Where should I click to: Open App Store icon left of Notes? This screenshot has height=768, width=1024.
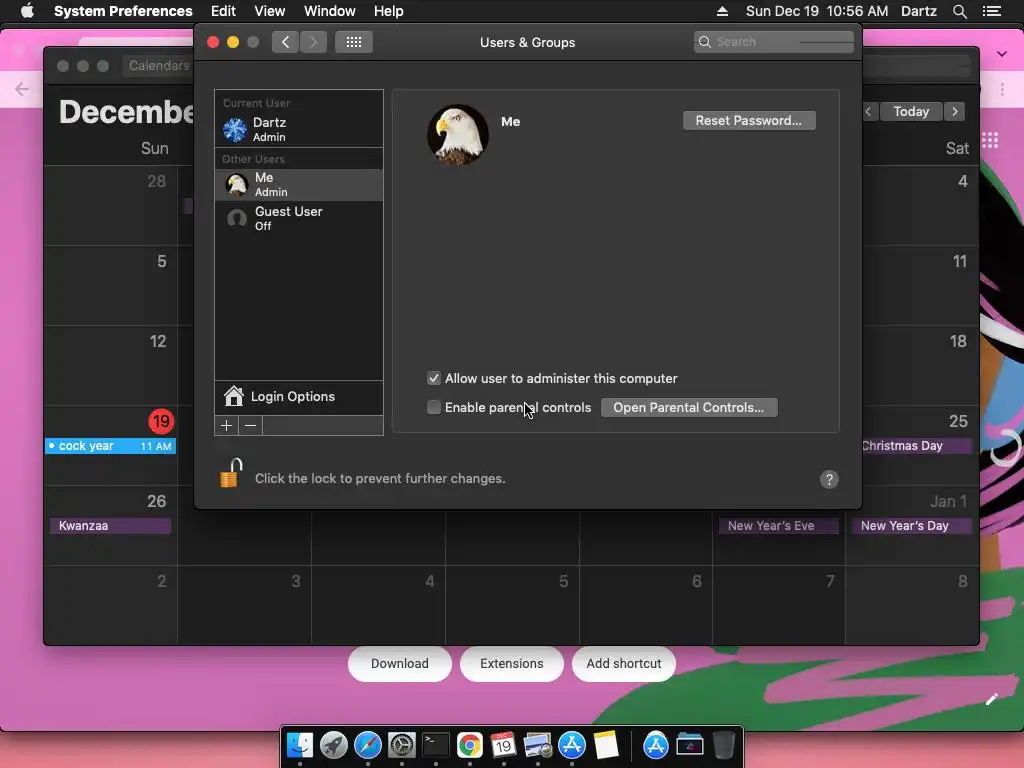571,745
